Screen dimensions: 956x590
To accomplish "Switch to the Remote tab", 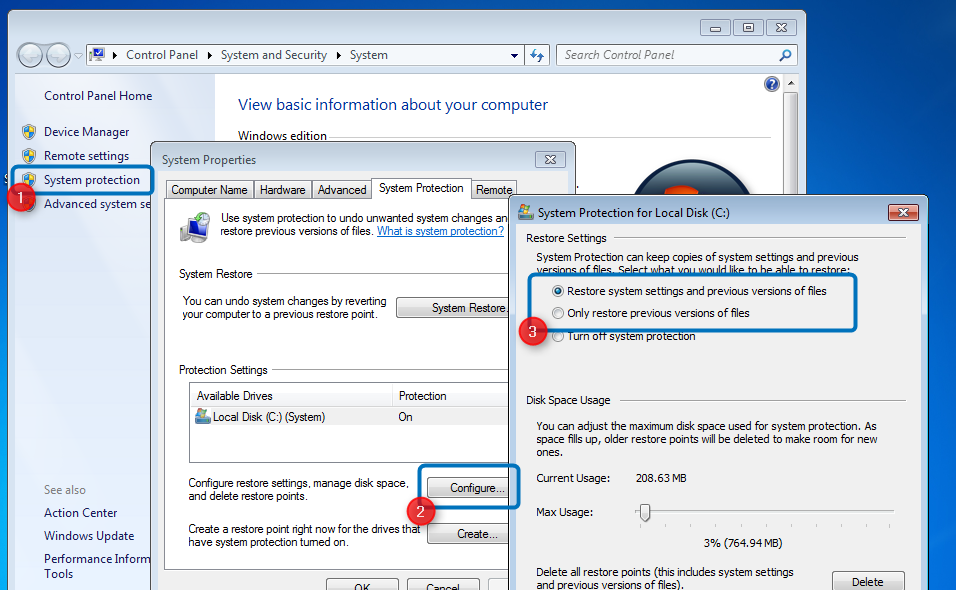I will pyautogui.click(x=494, y=190).
